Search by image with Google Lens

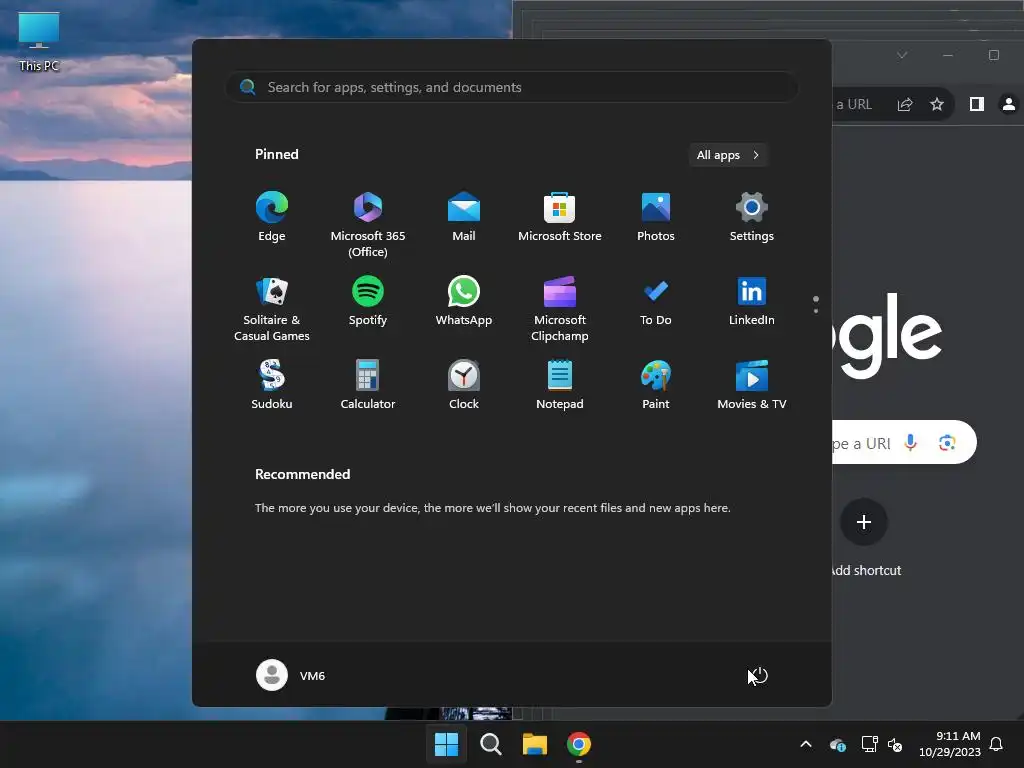[947, 443]
